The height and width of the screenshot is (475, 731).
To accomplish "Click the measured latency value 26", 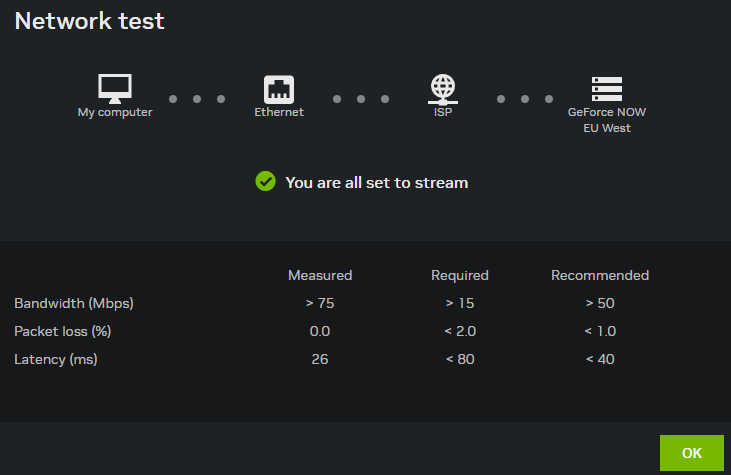I will pyautogui.click(x=320, y=359).
